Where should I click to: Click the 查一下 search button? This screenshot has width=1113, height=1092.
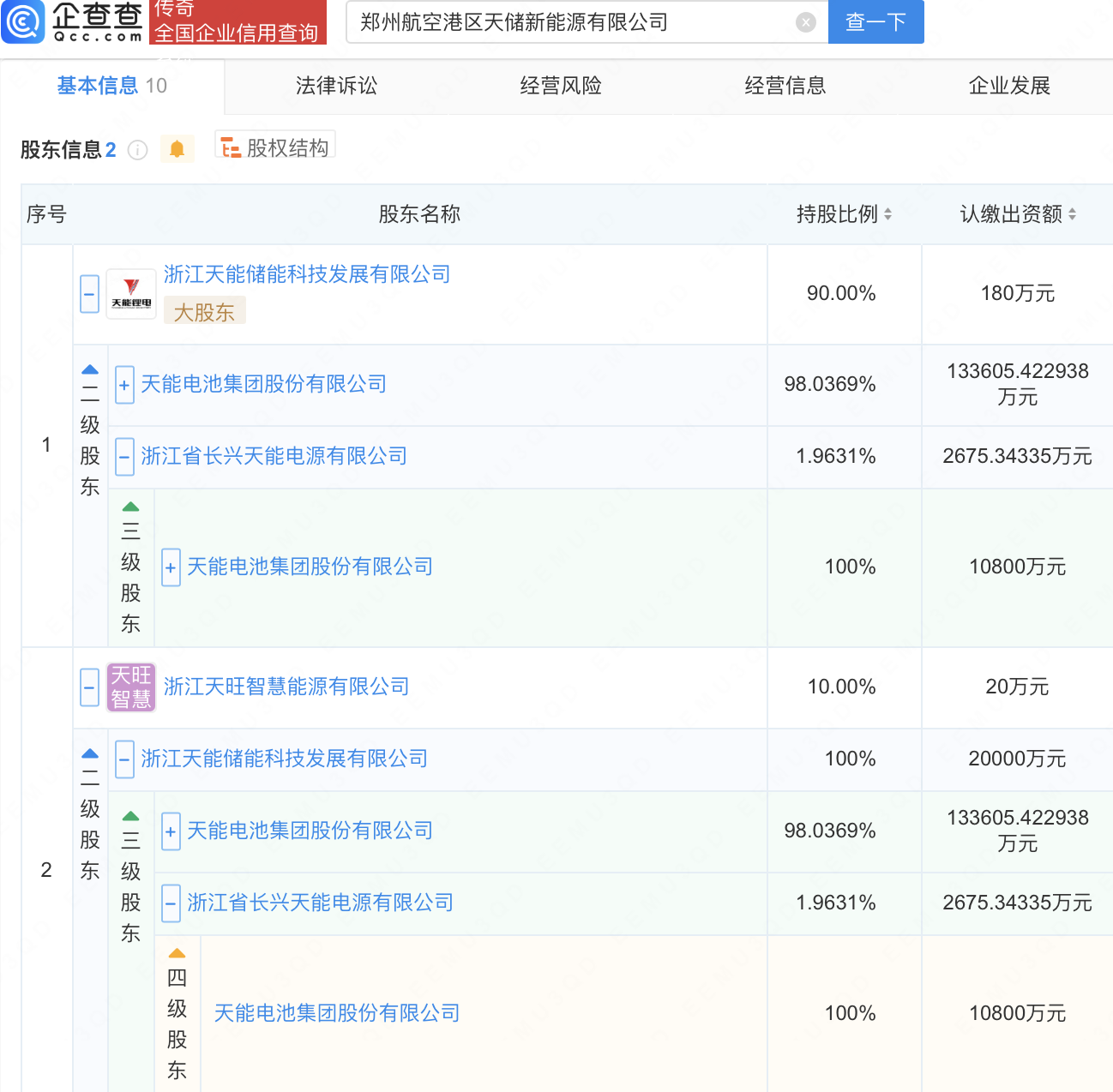click(875, 21)
